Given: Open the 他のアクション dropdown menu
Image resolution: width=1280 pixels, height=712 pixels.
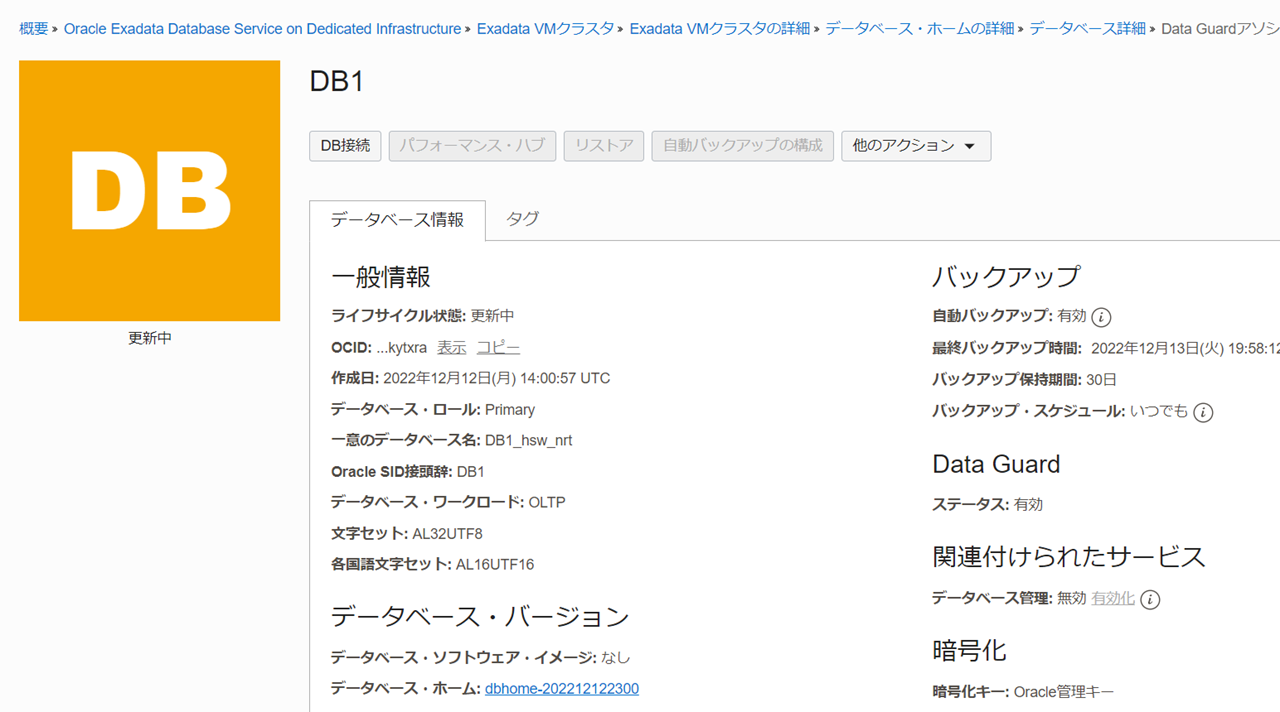Looking at the screenshot, I should [x=915, y=146].
